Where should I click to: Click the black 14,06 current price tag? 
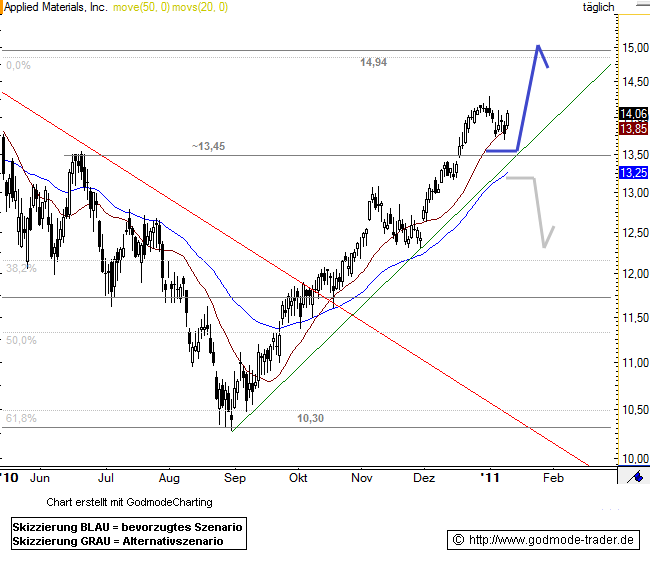coord(632,114)
